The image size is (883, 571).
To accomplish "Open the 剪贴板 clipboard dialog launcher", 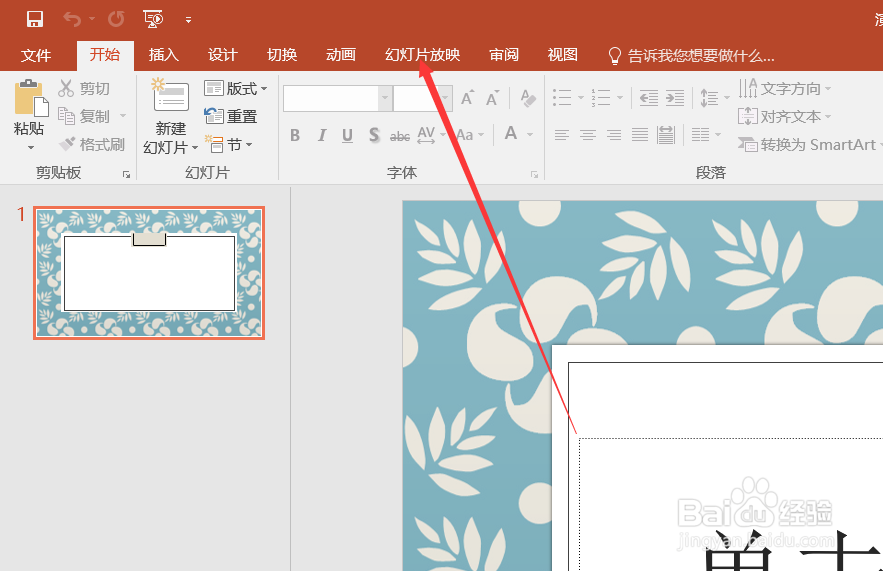I will coord(127,175).
